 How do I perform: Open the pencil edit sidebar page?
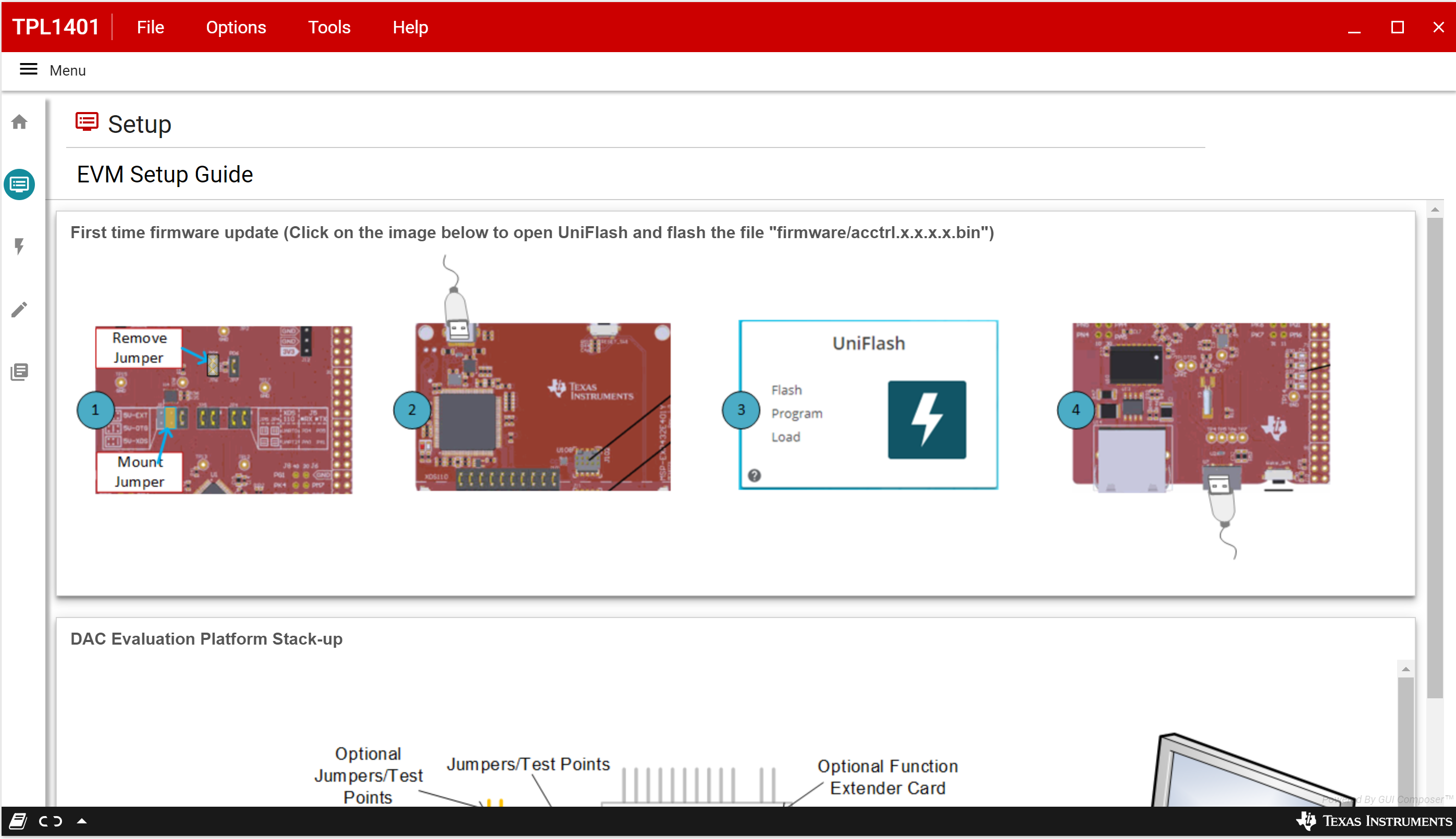coord(20,310)
